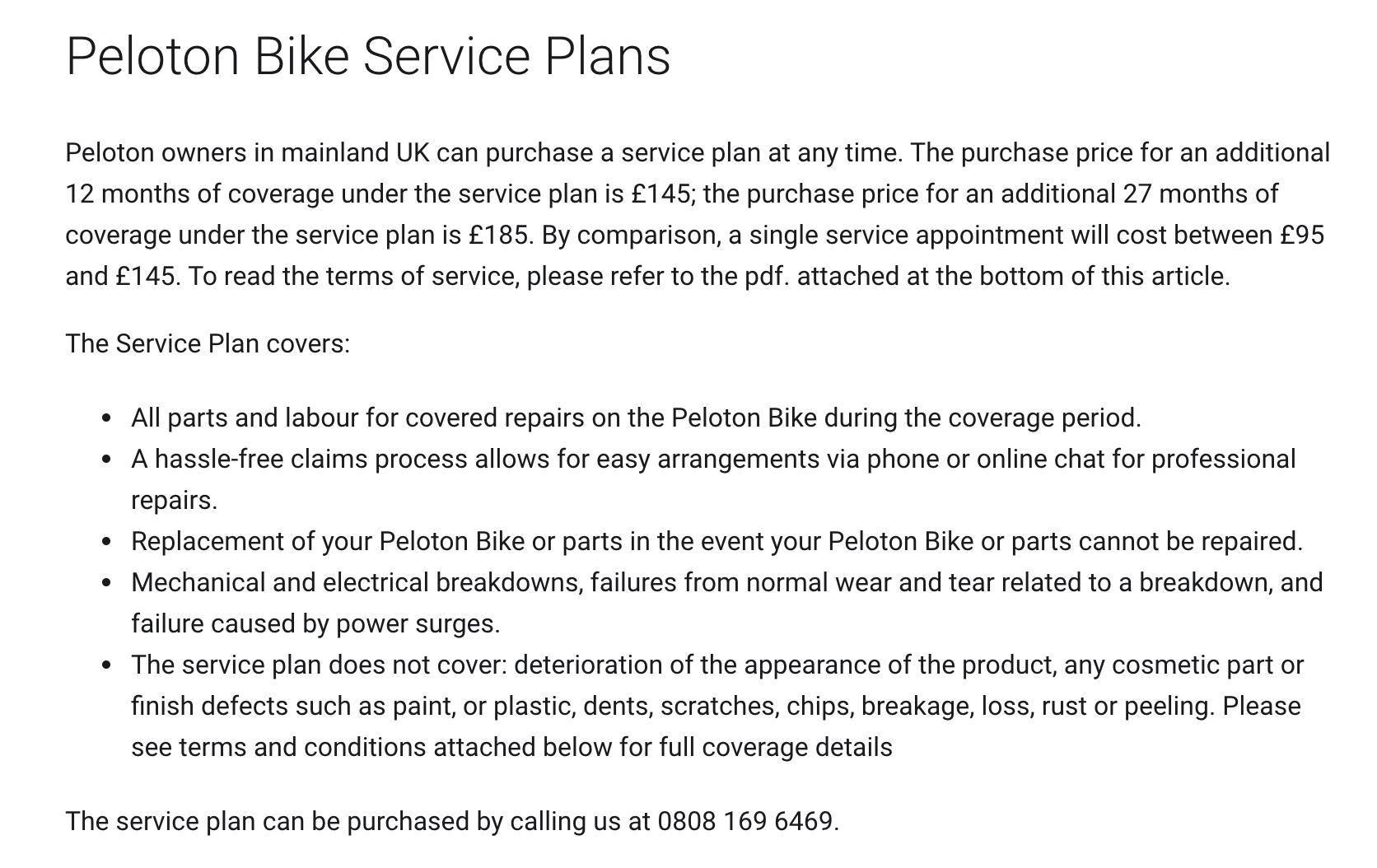Click the "Peloton Bike Service Plans" heading

[x=367, y=57]
